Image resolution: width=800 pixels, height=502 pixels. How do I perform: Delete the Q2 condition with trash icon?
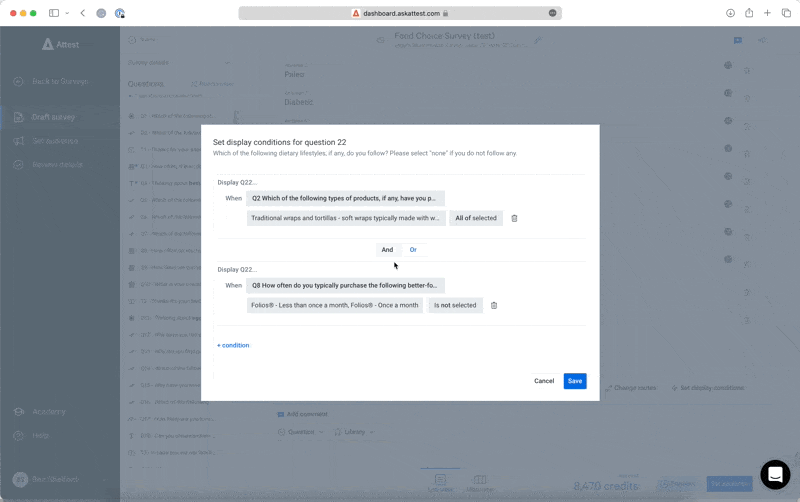pos(514,218)
